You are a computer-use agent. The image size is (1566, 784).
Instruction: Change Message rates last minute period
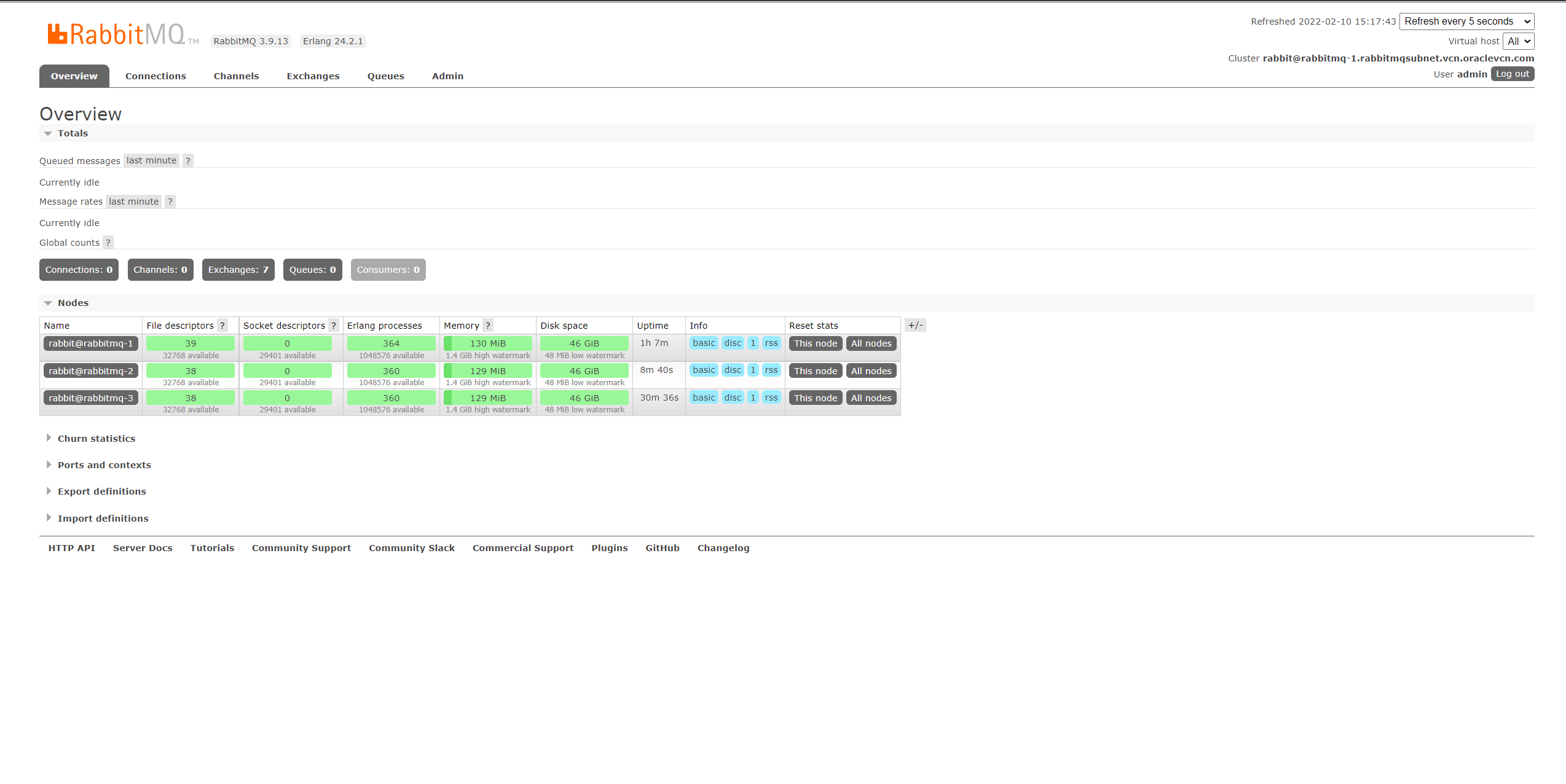[133, 201]
